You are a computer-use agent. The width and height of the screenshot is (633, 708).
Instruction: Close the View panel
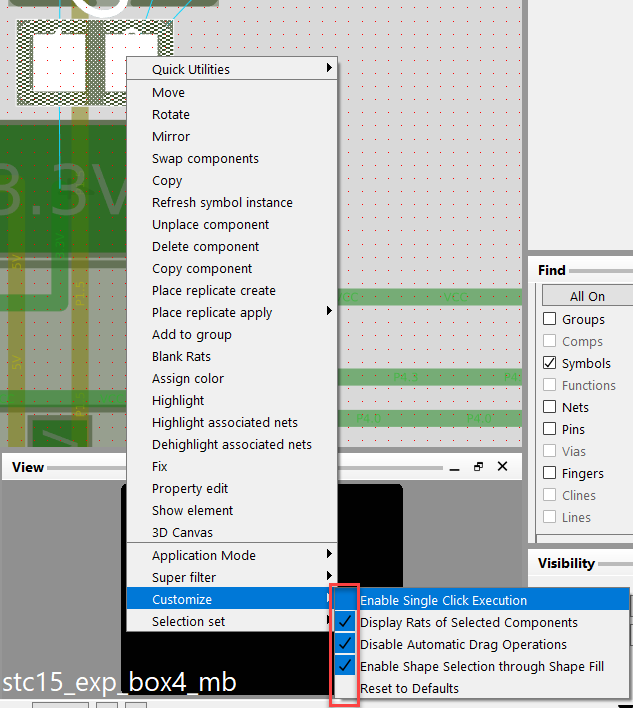pos(503,467)
